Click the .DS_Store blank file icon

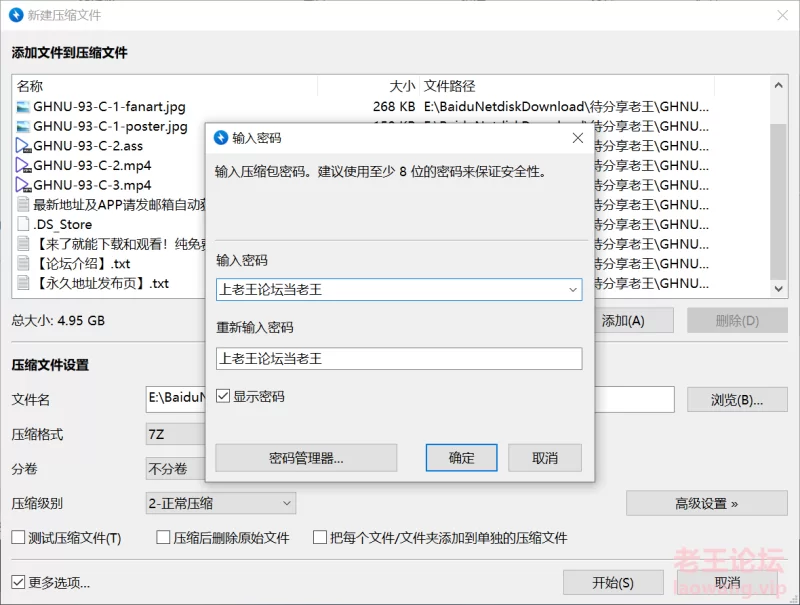23,224
